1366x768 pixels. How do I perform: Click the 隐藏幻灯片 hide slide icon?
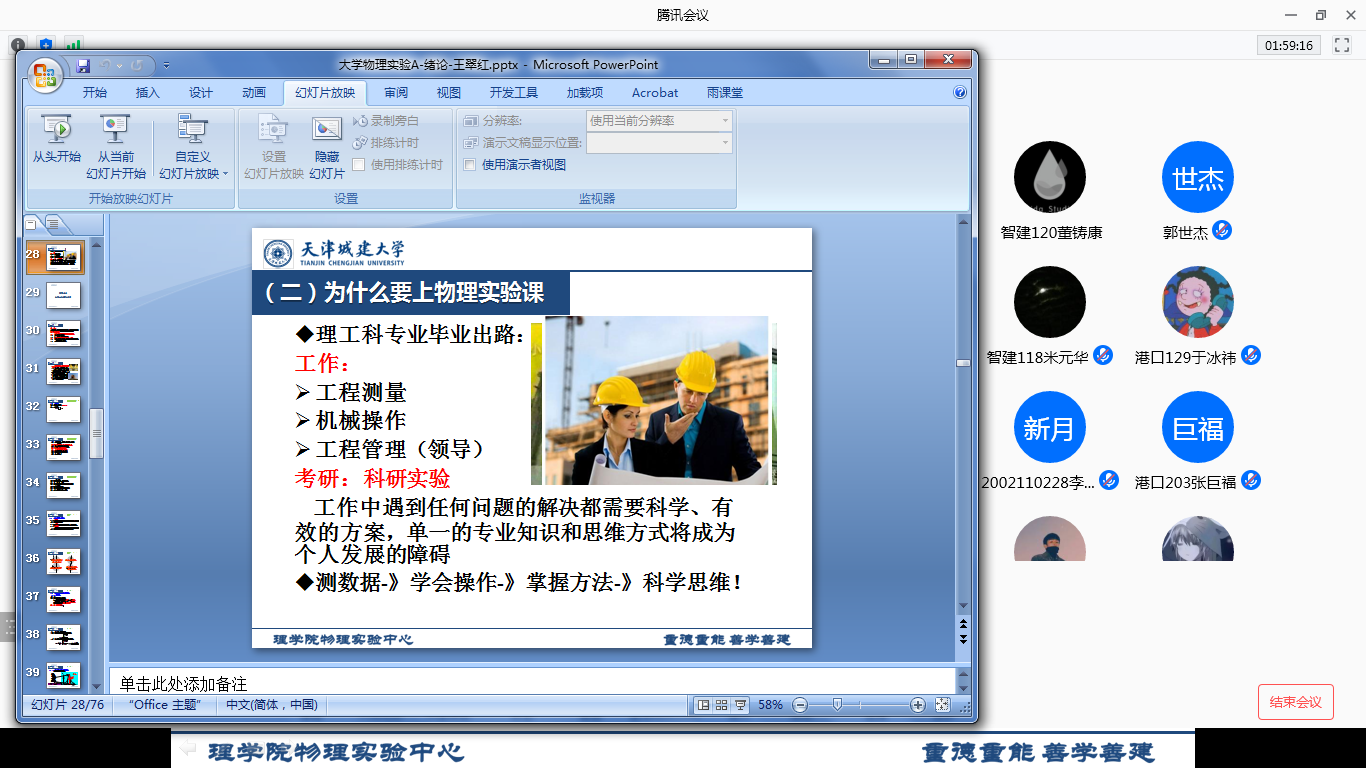[327, 129]
